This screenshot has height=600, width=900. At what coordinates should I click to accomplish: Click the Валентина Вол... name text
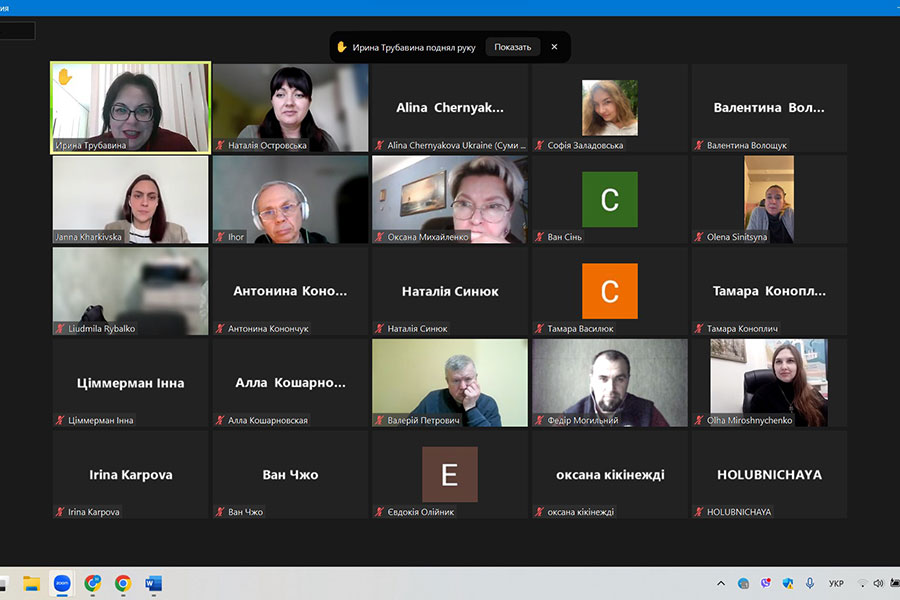tap(769, 108)
